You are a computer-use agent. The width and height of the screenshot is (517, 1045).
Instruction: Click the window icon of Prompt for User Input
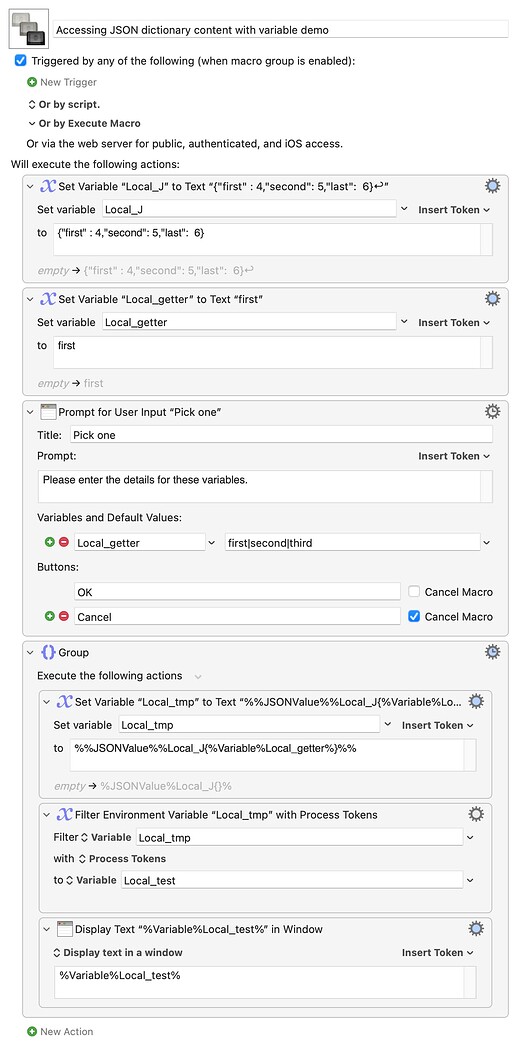(x=48, y=412)
